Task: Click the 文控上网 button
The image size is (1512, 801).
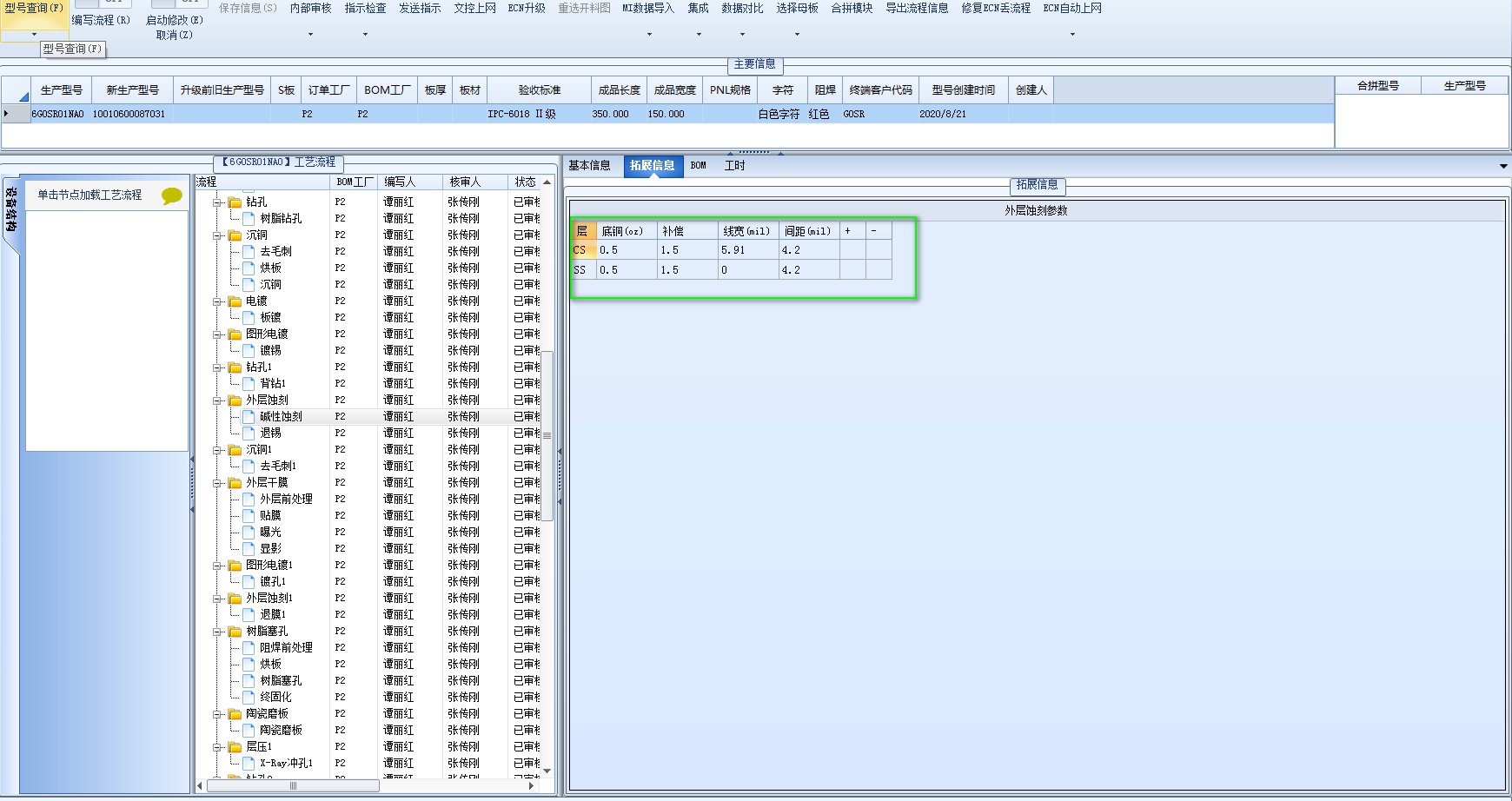Action: (474, 9)
